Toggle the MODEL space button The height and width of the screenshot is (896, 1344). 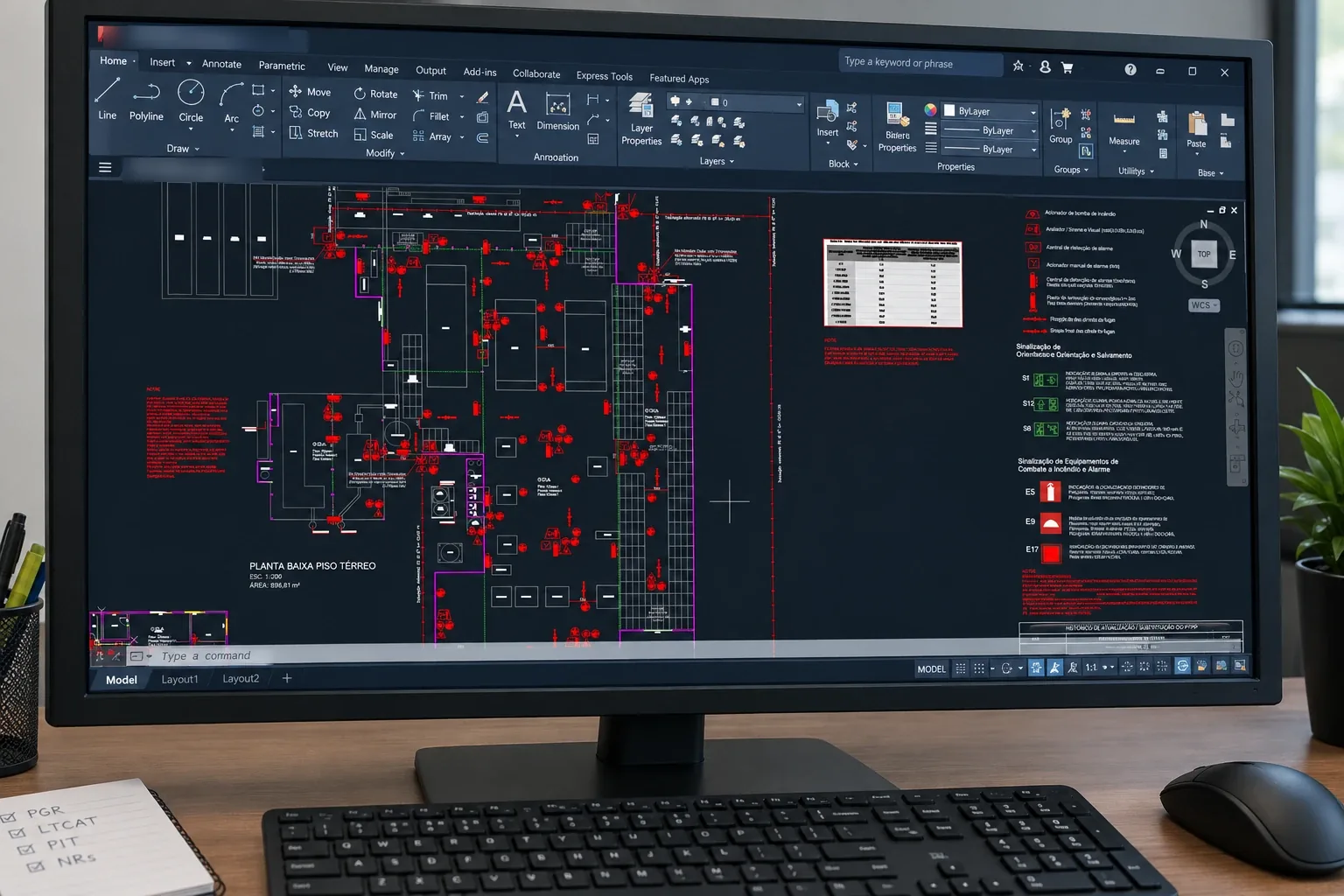click(x=931, y=669)
